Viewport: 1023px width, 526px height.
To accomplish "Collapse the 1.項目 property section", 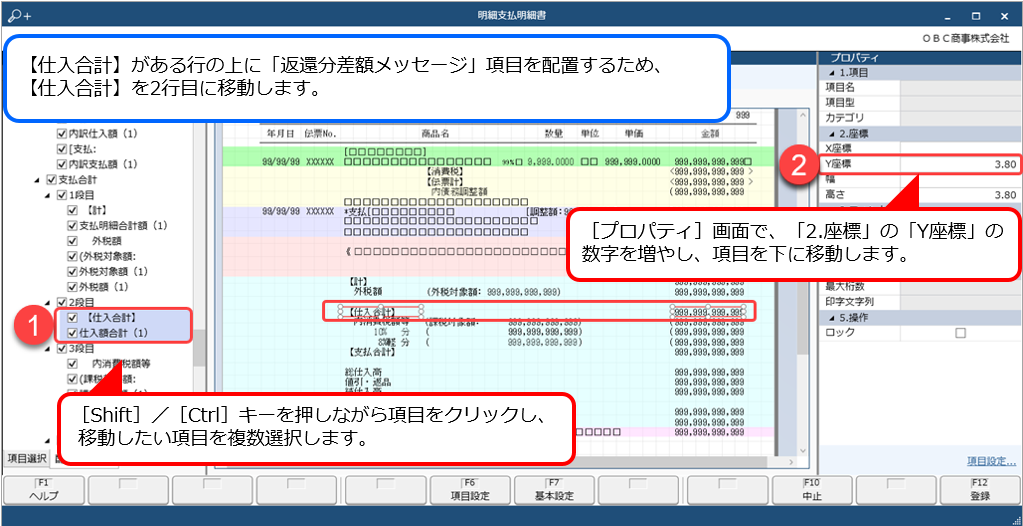I will click(x=832, y=72).
